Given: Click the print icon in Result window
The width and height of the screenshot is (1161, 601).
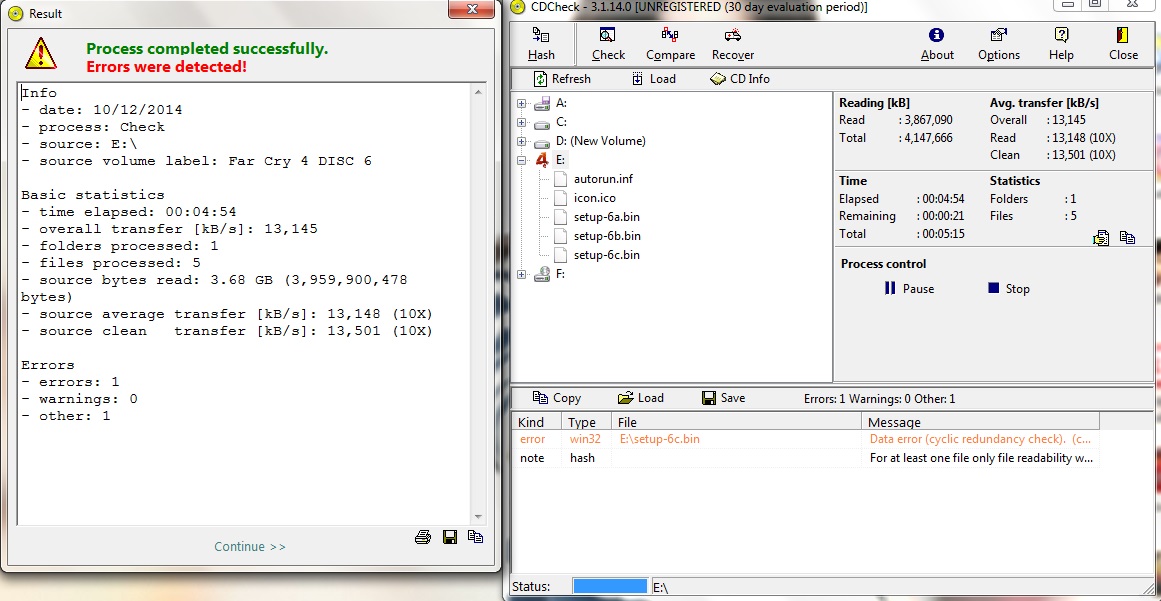Looking at the screenshot, I should 423,537.
